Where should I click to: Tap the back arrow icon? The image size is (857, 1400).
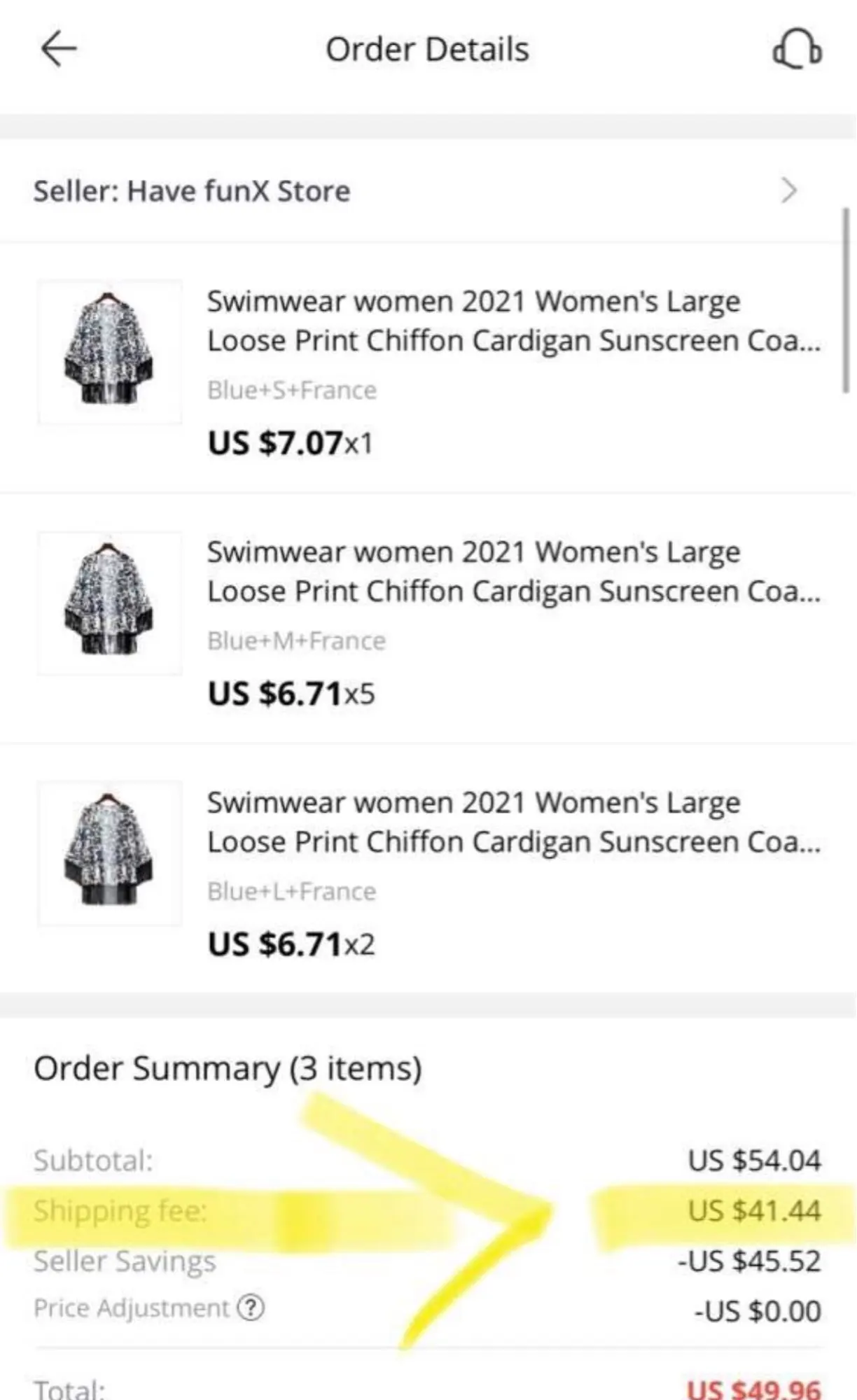point(59,50)
